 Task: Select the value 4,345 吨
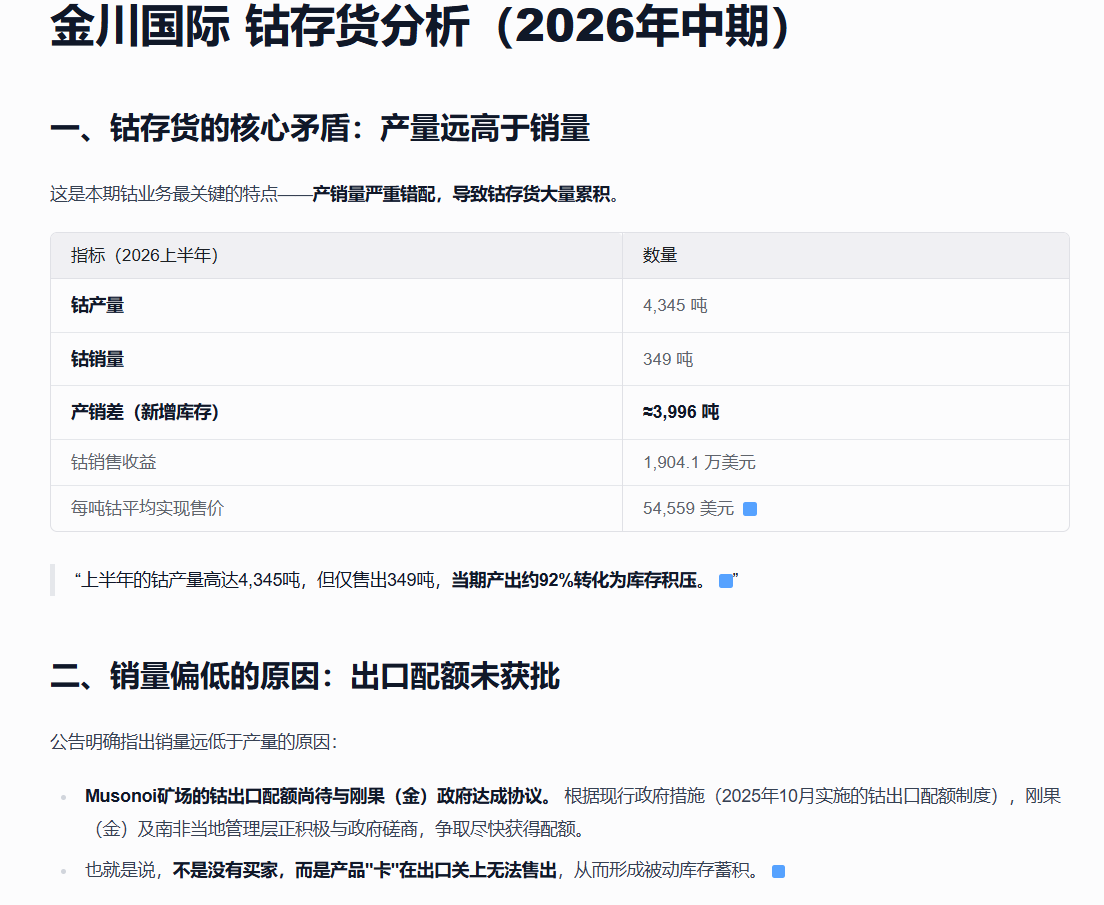click(675, 305)
